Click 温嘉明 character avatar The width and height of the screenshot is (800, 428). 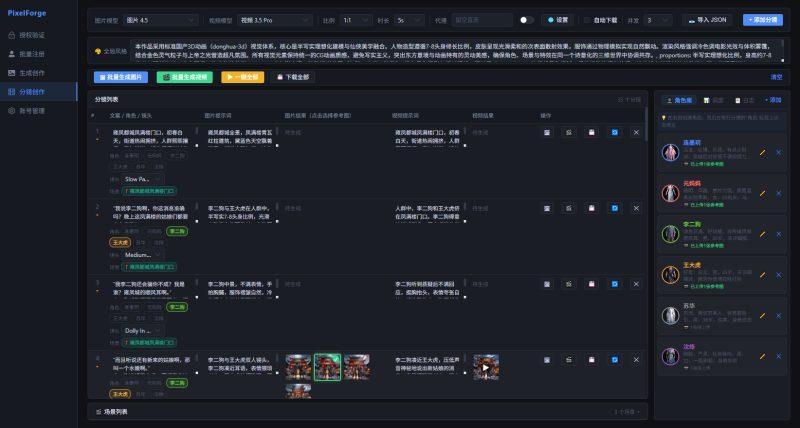pos(669,153)
